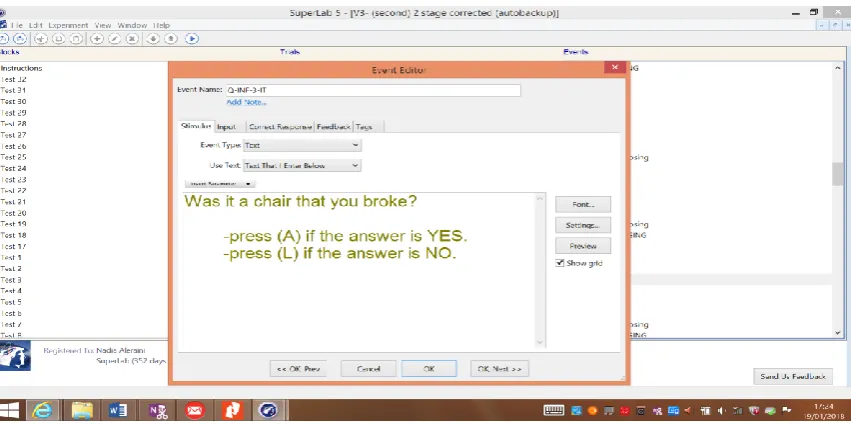Select the Test 24 block
Viewport: 851px width, 424px height.
(x=13, y=168)
